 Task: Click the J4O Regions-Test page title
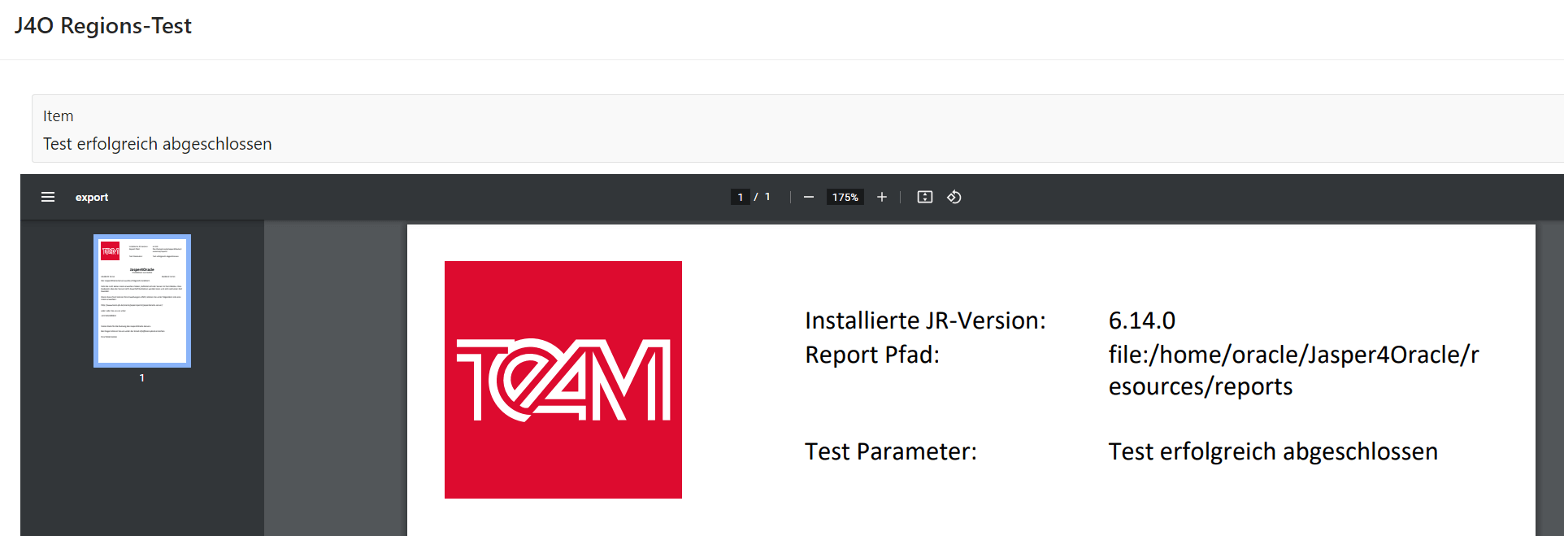click(x=103, y=26)
